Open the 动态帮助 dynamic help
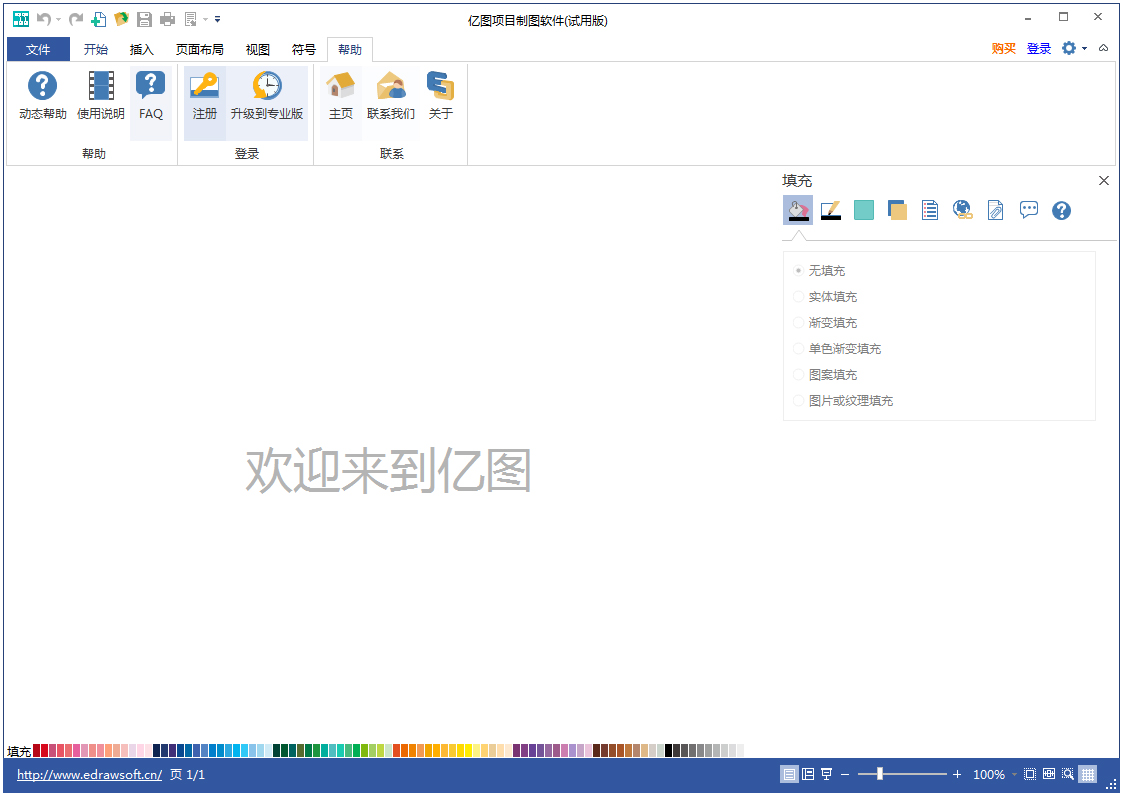The height and width of the screenshot is (795, 1122). 42,96
